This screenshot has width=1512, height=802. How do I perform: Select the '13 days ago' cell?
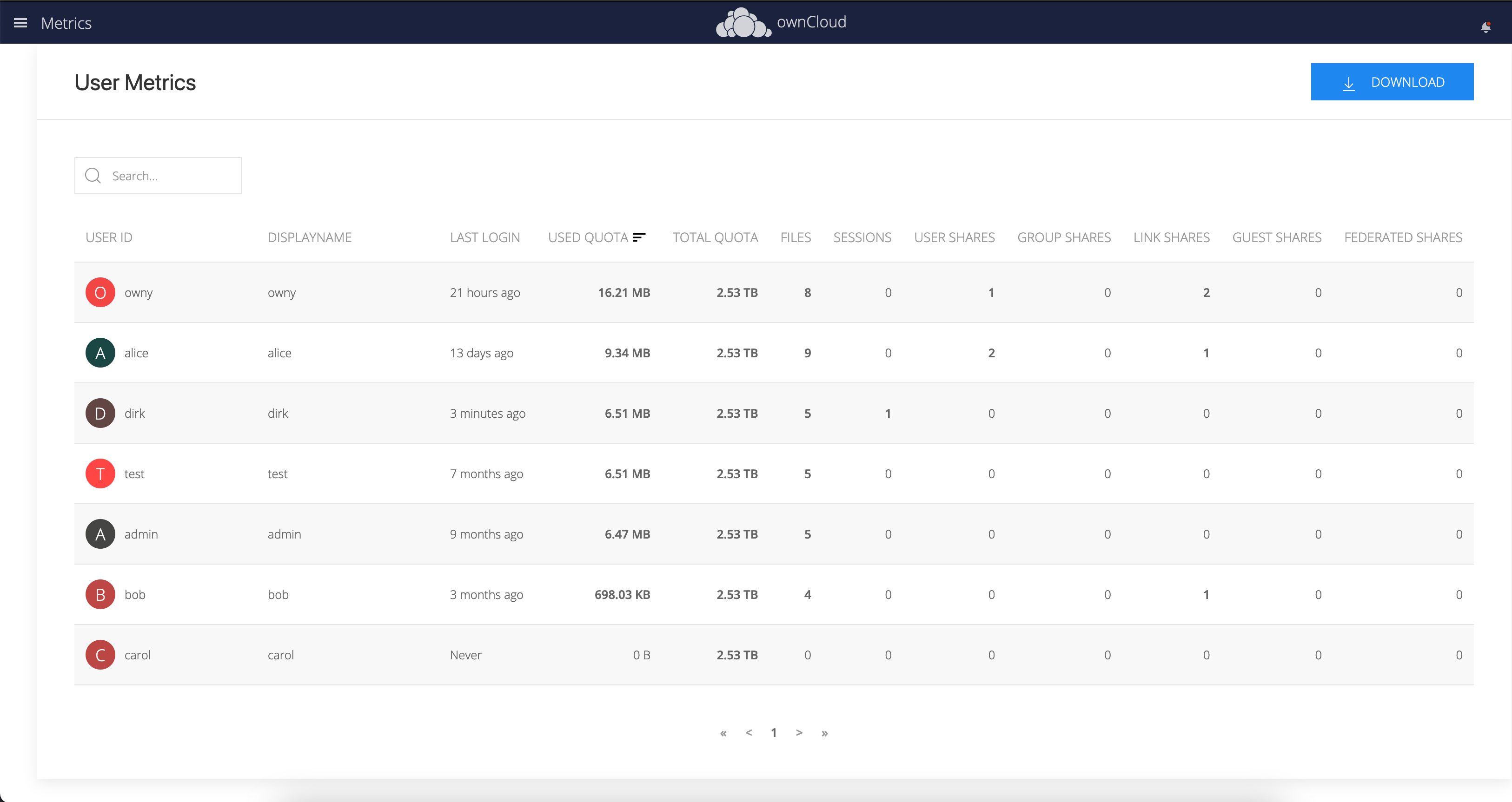pyautogui.click(x=481, y=353)
